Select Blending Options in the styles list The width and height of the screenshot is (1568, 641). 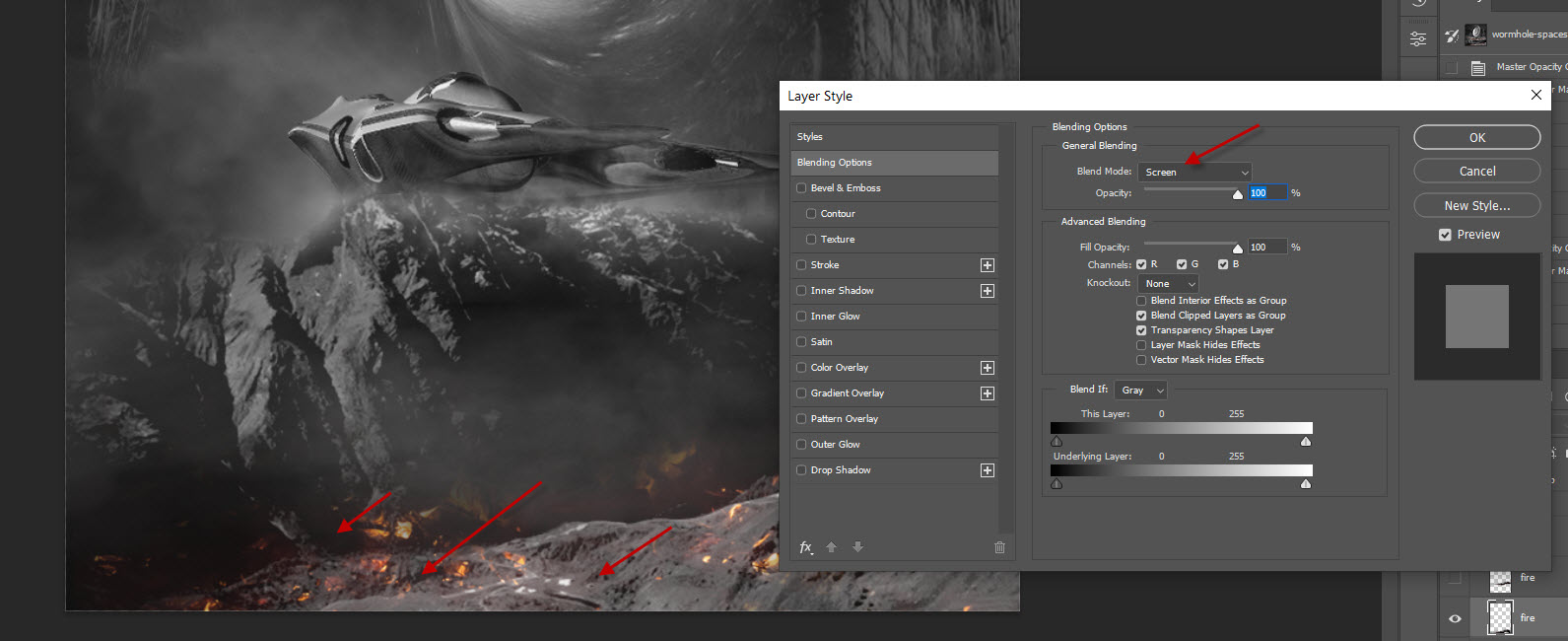pyautogui.click(x=893, y=163)
